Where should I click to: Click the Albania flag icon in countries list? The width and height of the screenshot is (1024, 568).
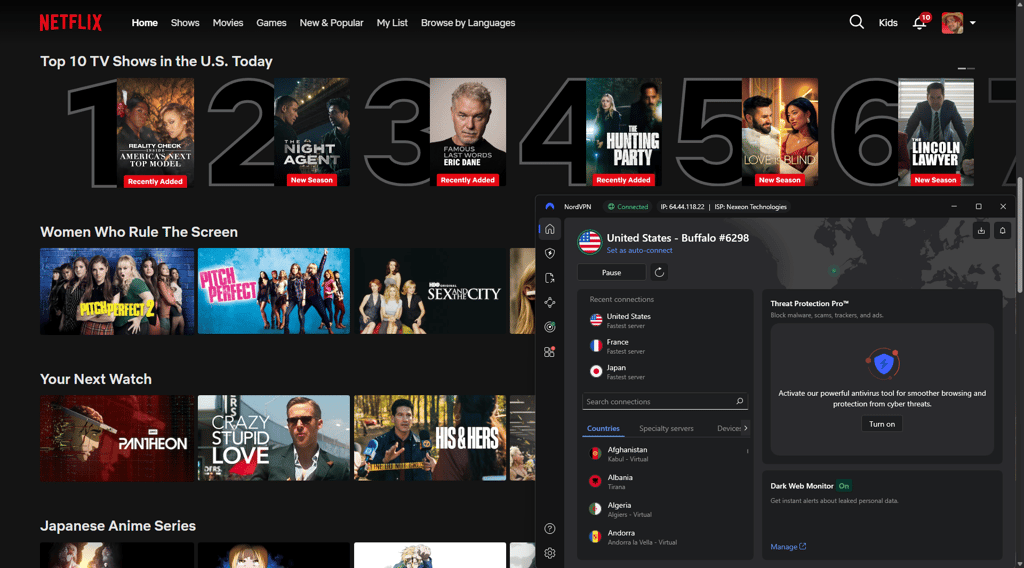(595, 481)
